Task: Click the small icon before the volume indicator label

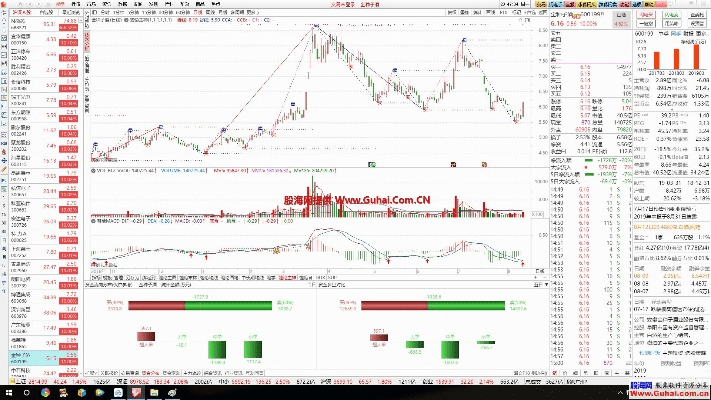Action: [91, 171]
